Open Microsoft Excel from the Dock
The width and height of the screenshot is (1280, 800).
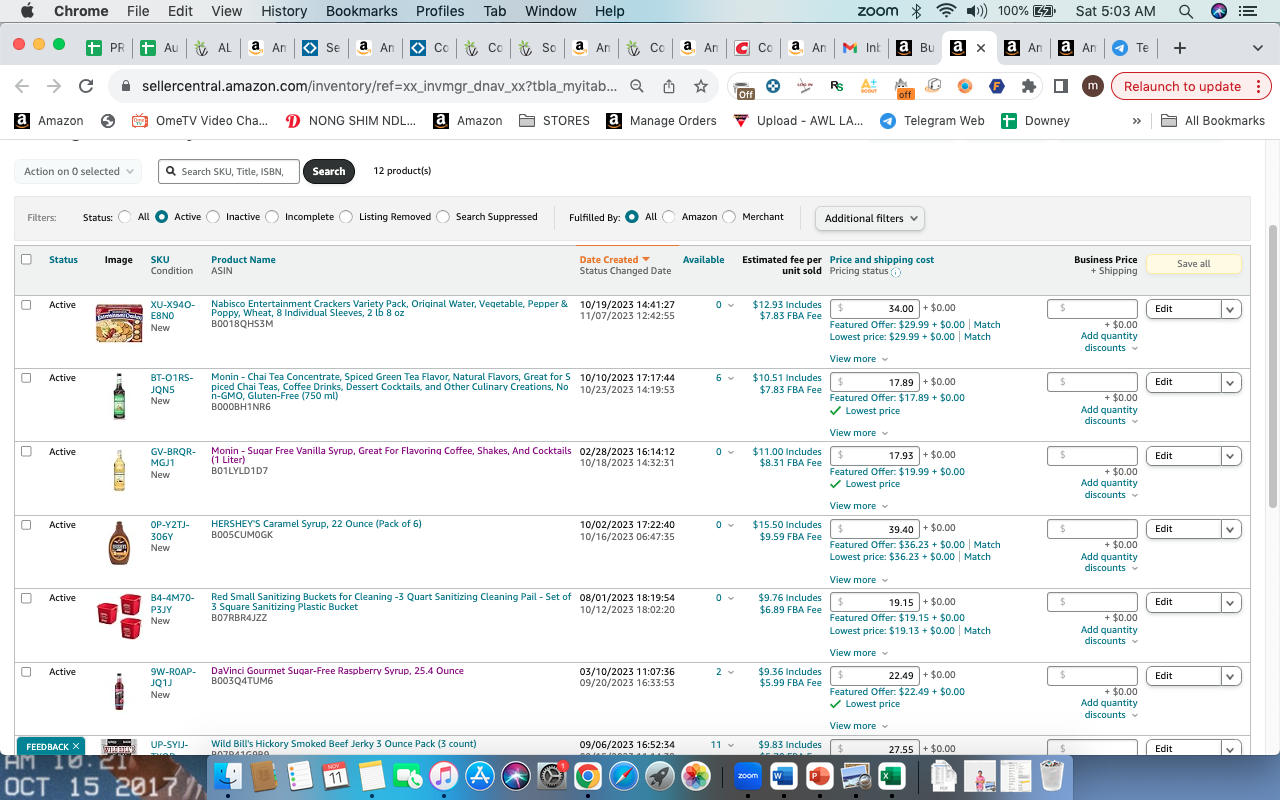(x=891, y=776)
